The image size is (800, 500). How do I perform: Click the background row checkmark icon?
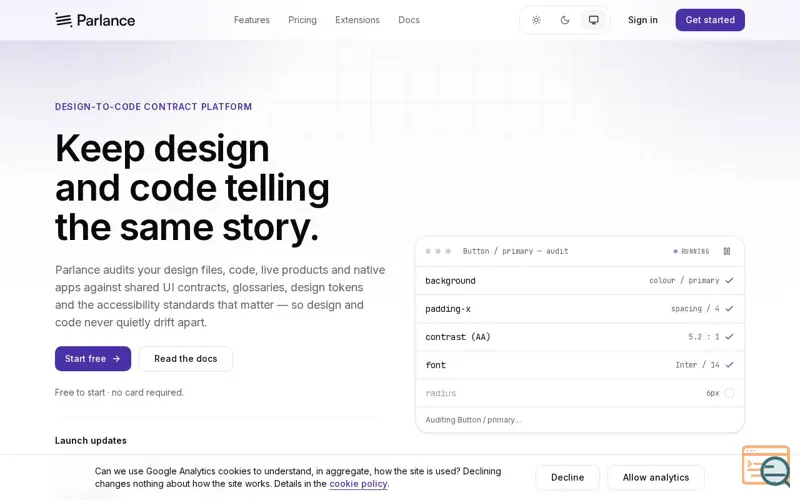(x=729, y=280)
